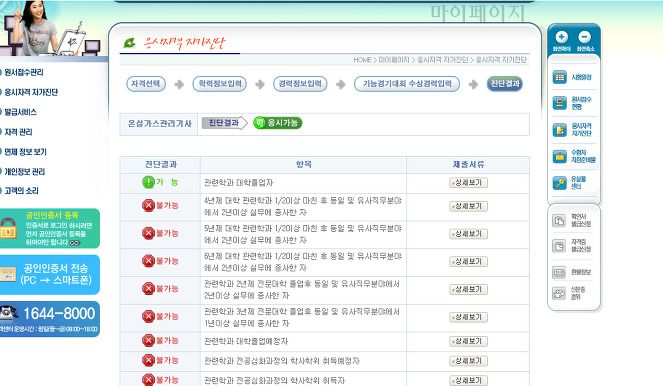Click 불가능 icon in the 5년제 대학 row
This screenshot has height=386, width=663.
click(x=148, y=233)
